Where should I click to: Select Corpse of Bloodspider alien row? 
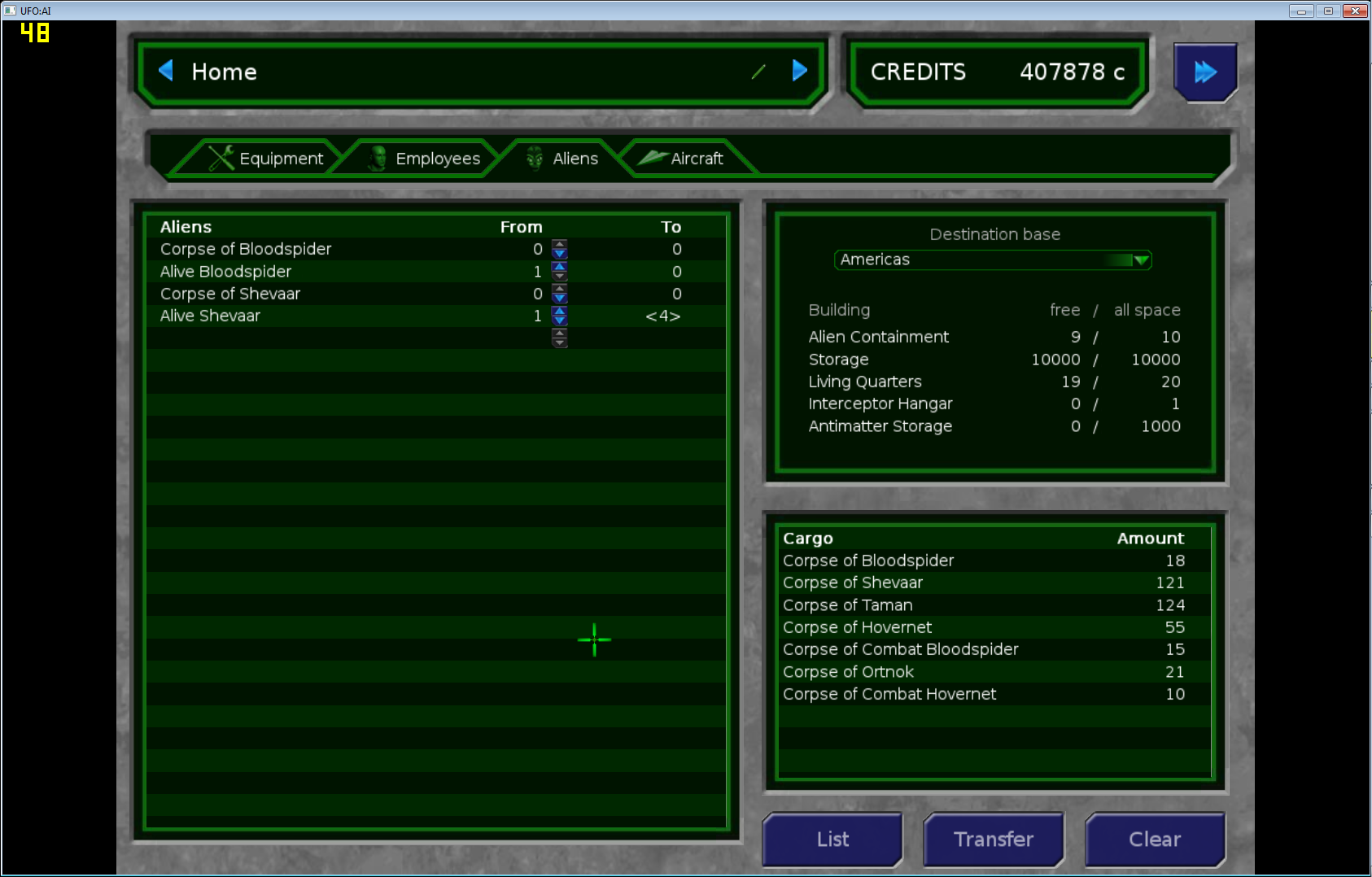435,249
